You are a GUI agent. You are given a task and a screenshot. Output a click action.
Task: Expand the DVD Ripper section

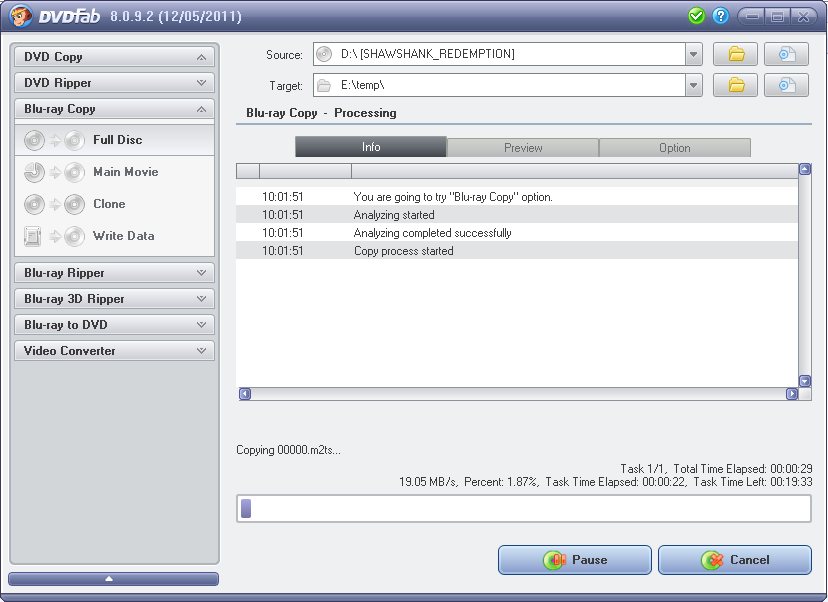(114, 83)
